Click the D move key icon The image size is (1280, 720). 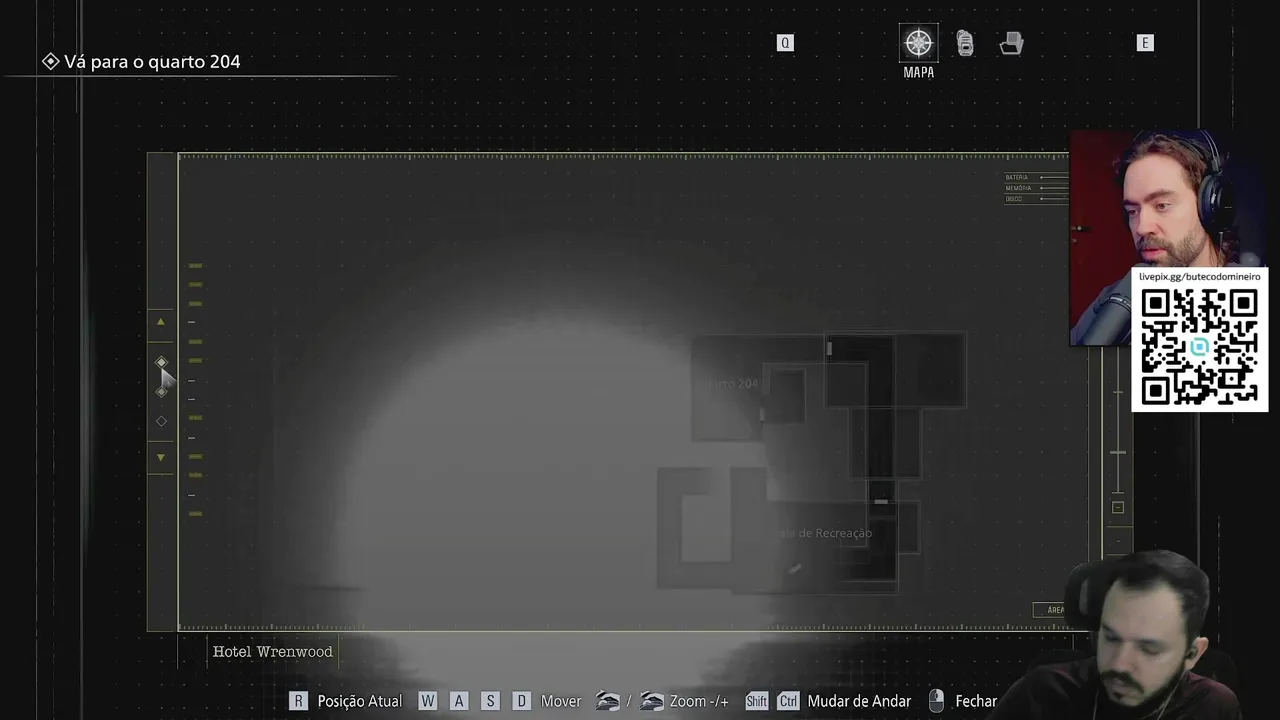click(521, 701)
